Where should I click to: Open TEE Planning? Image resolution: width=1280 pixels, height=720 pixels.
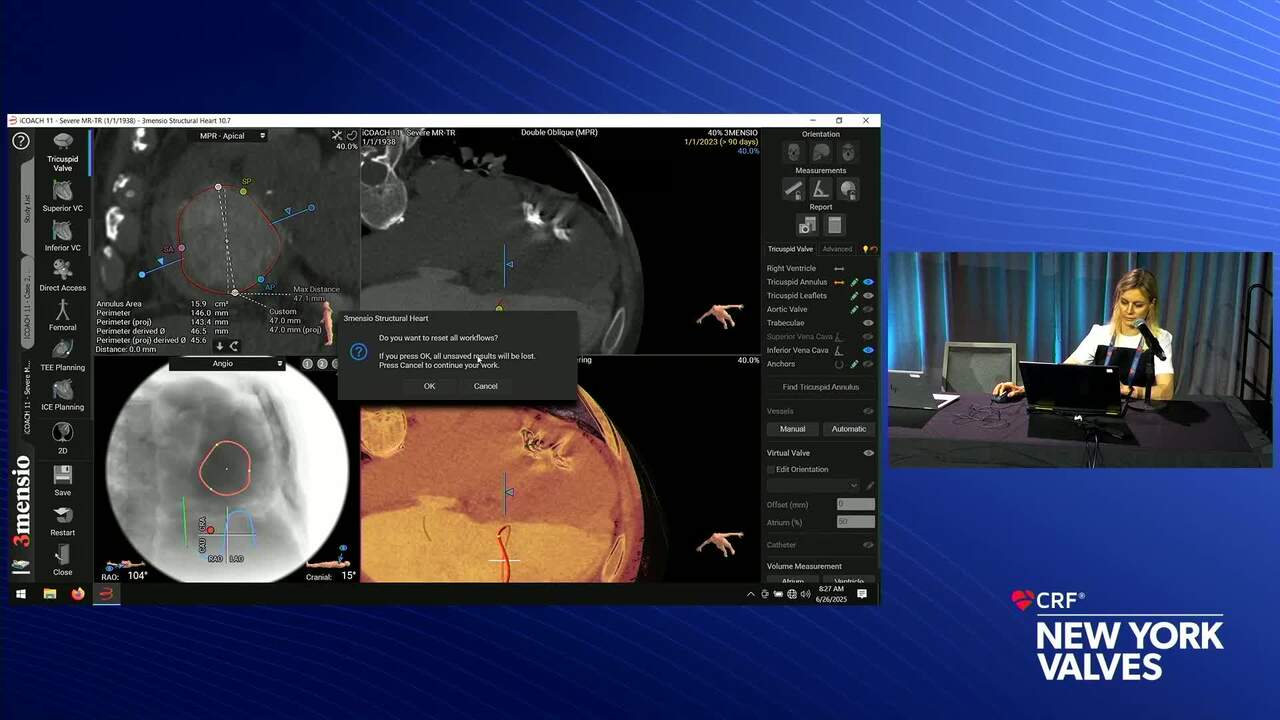click(x=62, y=355)
